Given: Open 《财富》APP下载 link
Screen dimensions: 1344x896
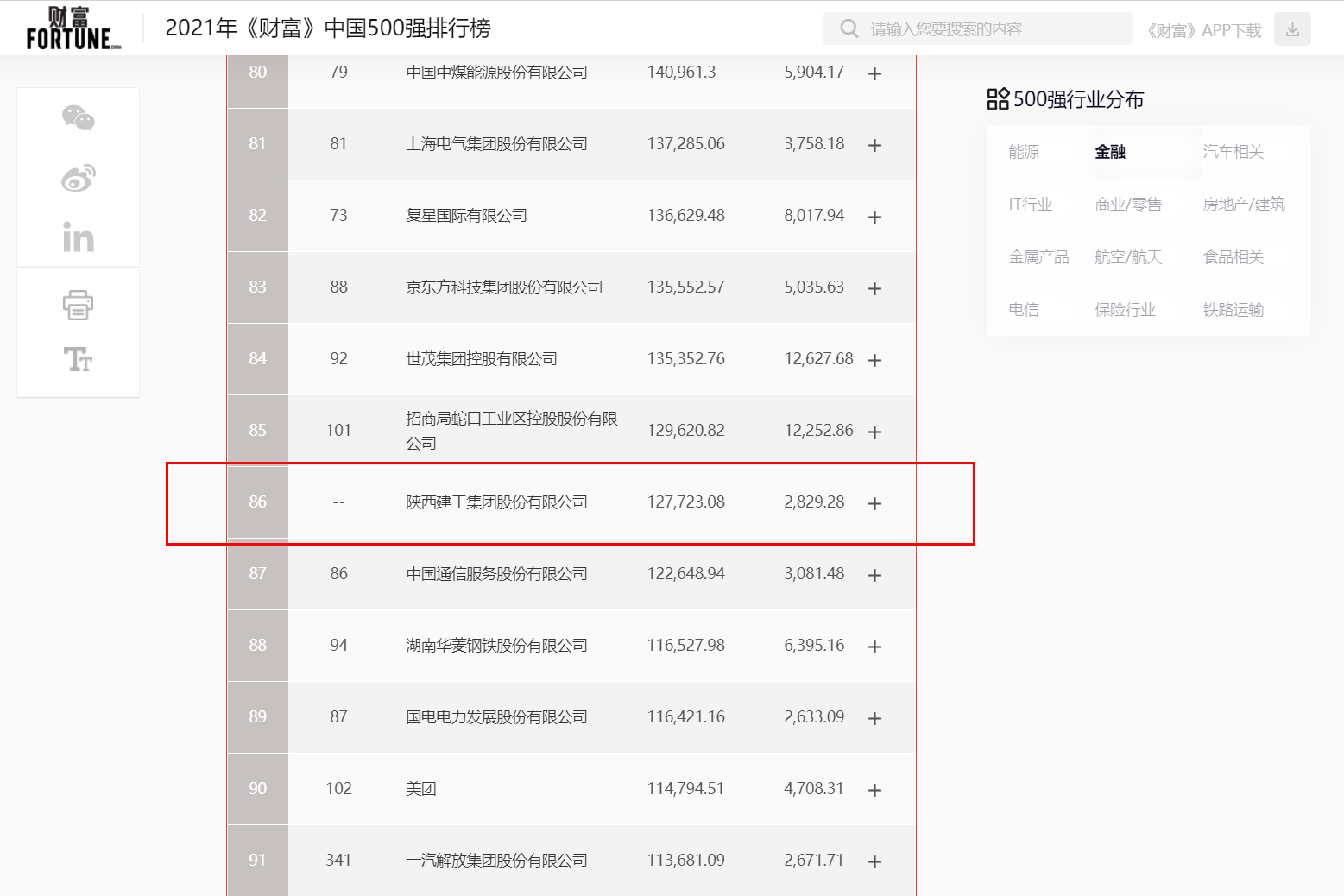Looking at the screenshot, I should click(1204, 30).
